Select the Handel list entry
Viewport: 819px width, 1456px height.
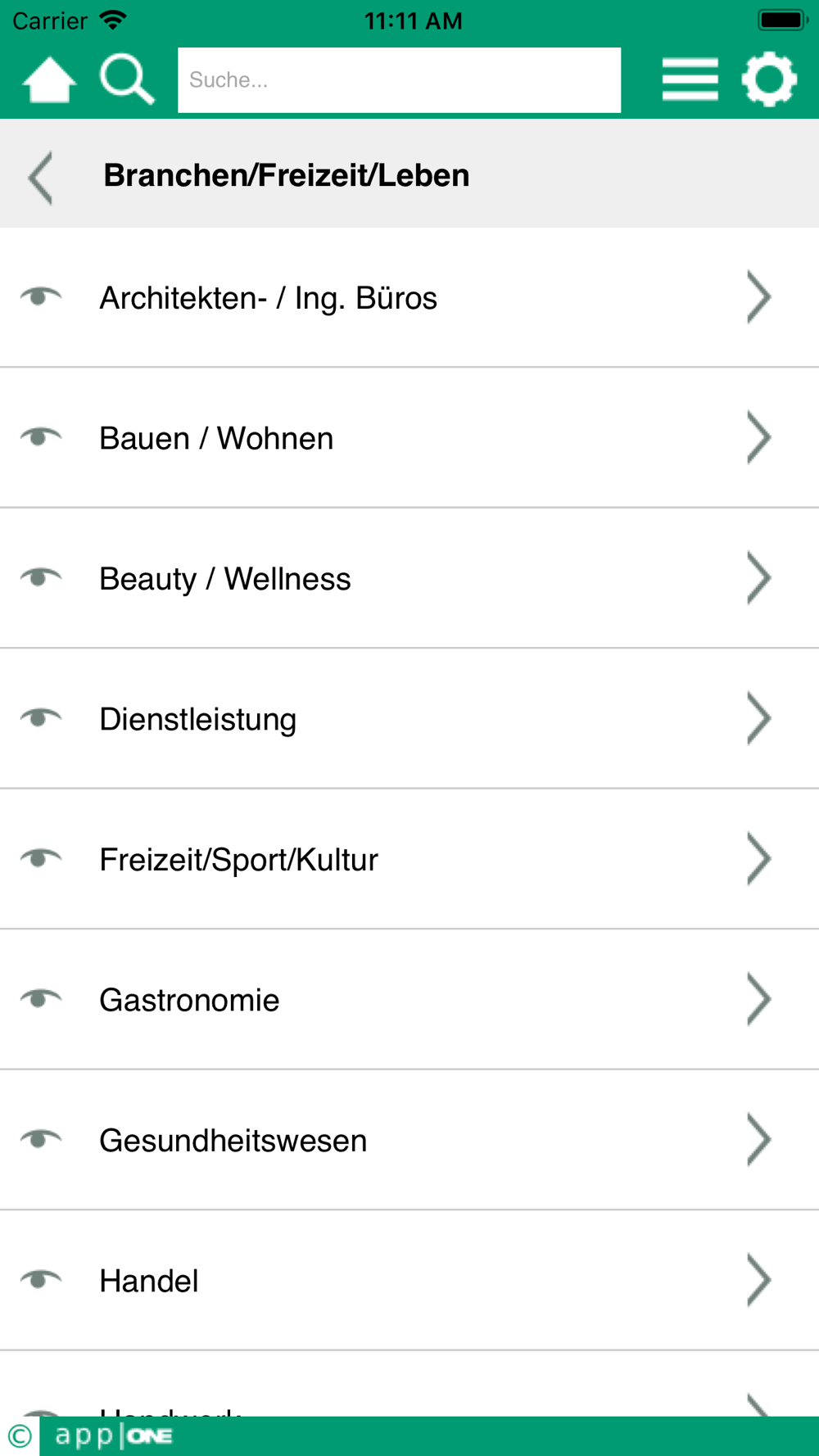tap(149, 1281)
